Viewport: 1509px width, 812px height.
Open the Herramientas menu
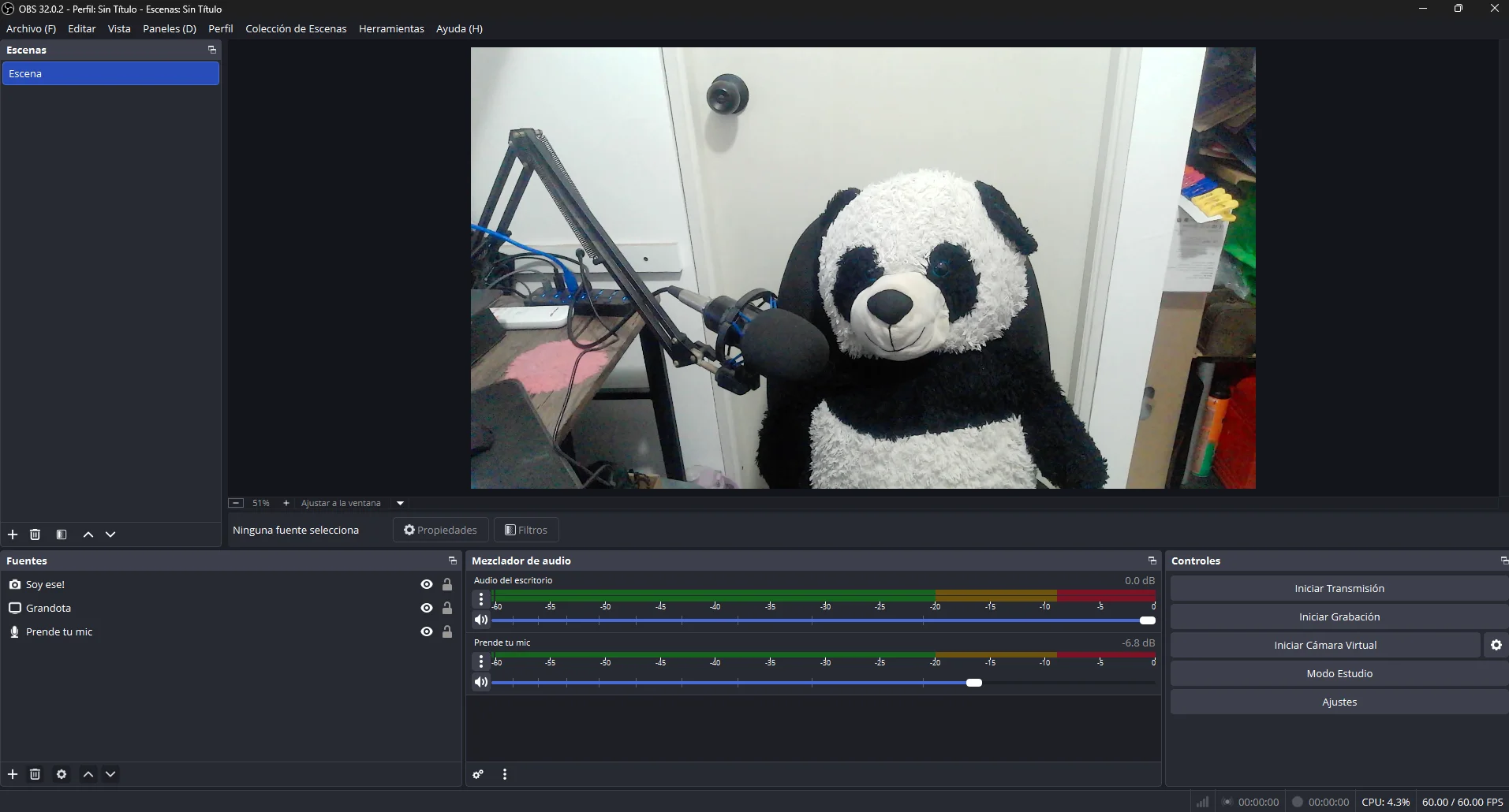391,28
